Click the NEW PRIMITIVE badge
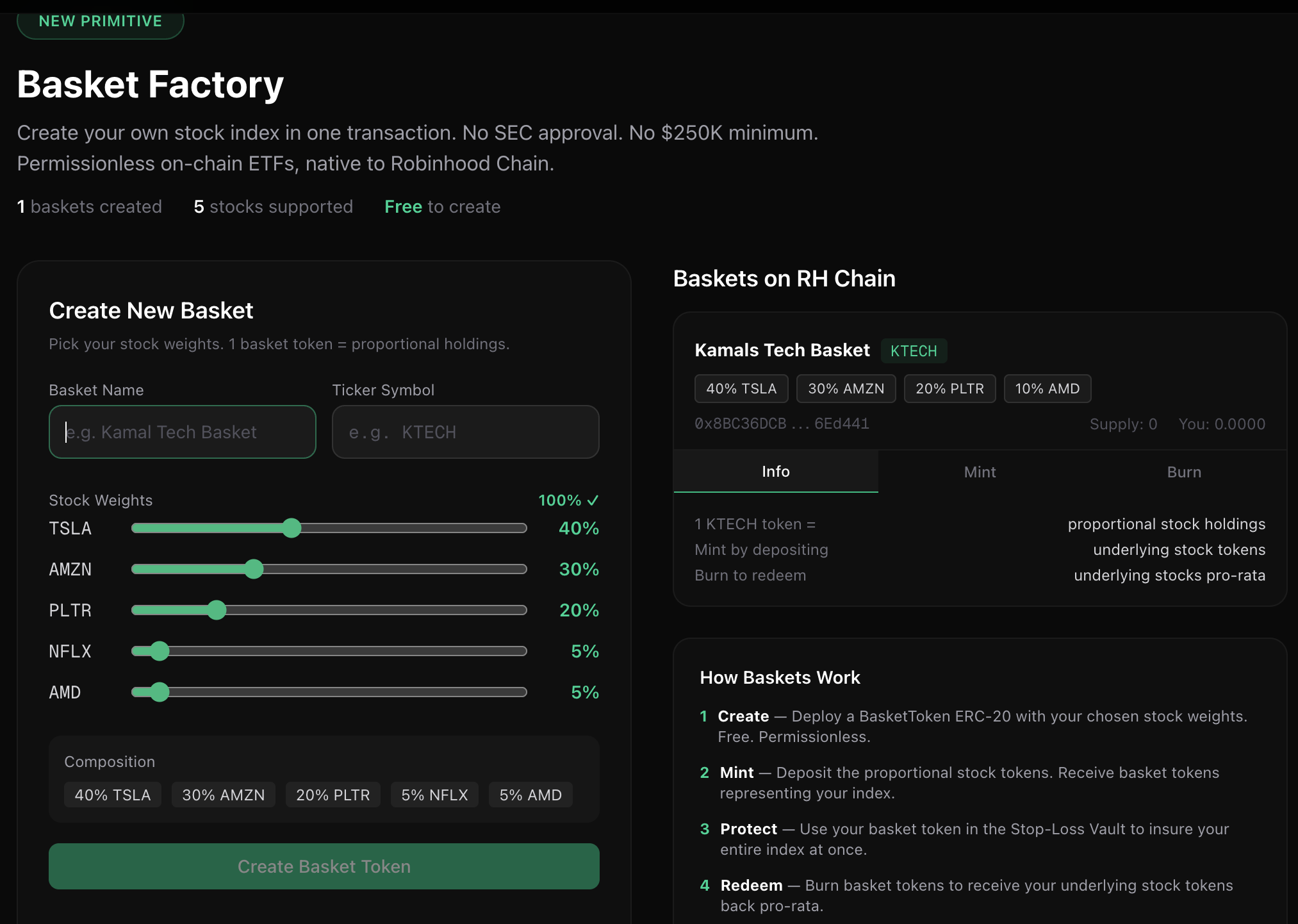 (101, 22)
